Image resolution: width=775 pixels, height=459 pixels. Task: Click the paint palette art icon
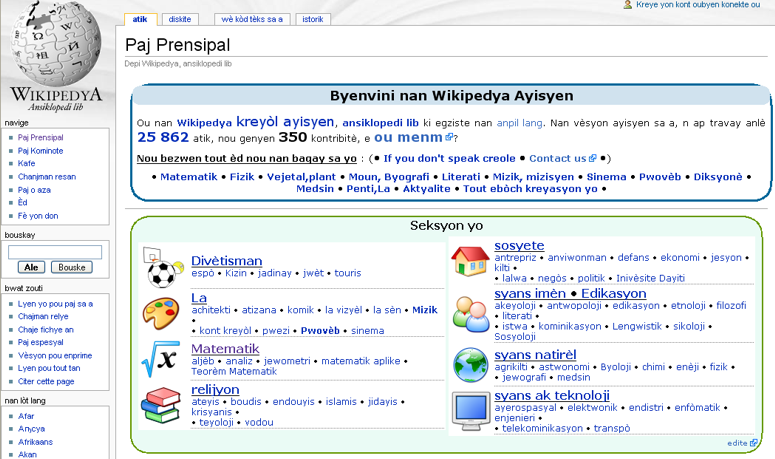click(x=161, y=313)
